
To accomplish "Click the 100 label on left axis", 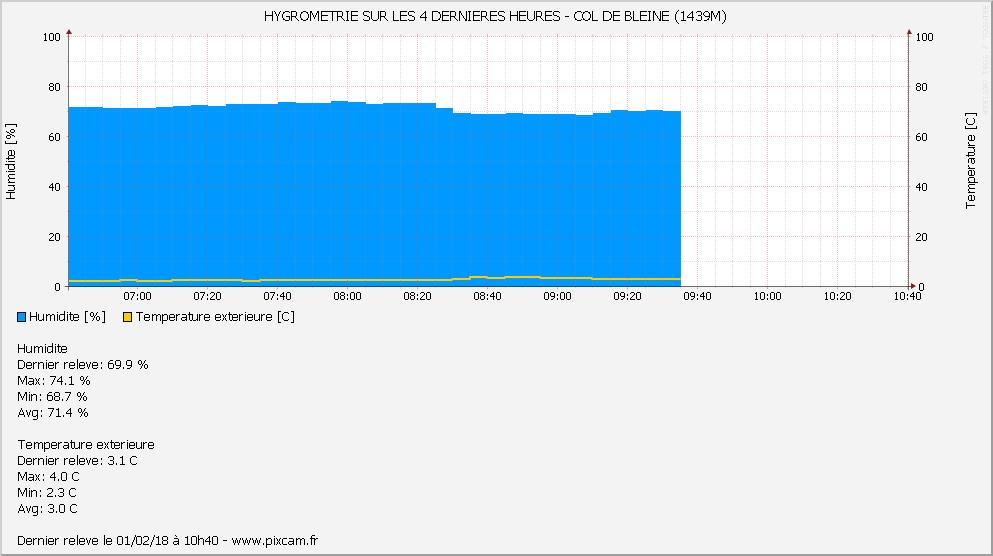I will (52, 37).
